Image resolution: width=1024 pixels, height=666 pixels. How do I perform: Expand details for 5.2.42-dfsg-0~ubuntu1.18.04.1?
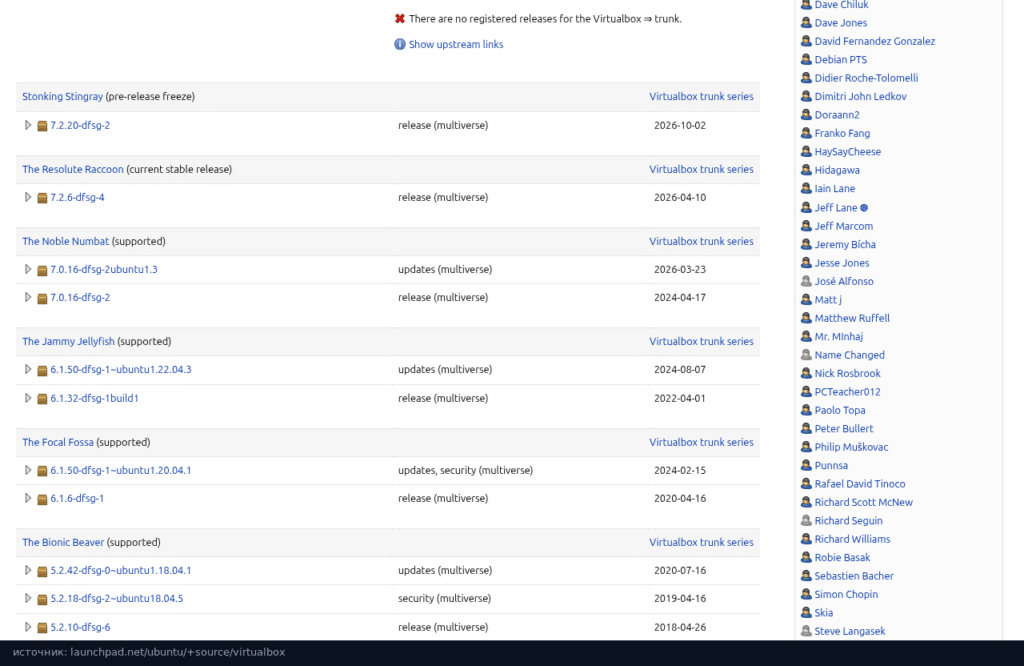coord(27,570)
